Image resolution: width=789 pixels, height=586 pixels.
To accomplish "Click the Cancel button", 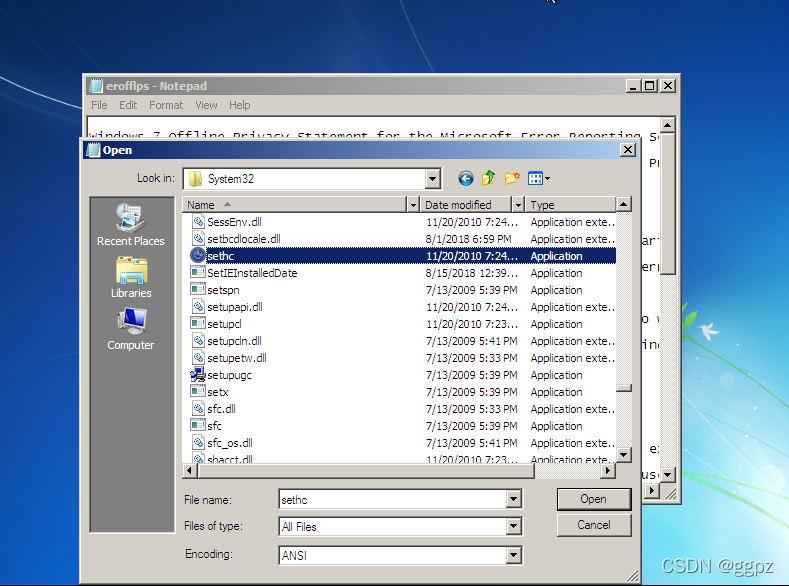I will tap(594, 525).
